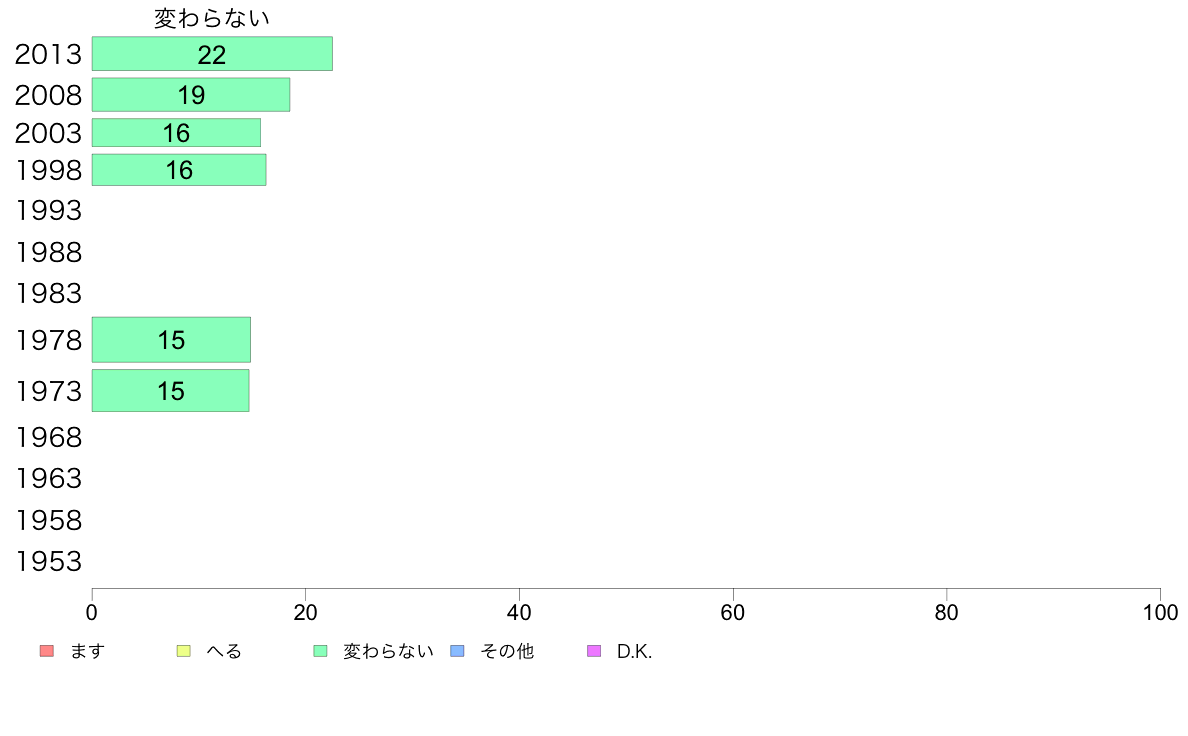The width and height of the screenshot is (1188, 736).
Task: Click the へる yellow legend swatch
Action: (183, 651)
